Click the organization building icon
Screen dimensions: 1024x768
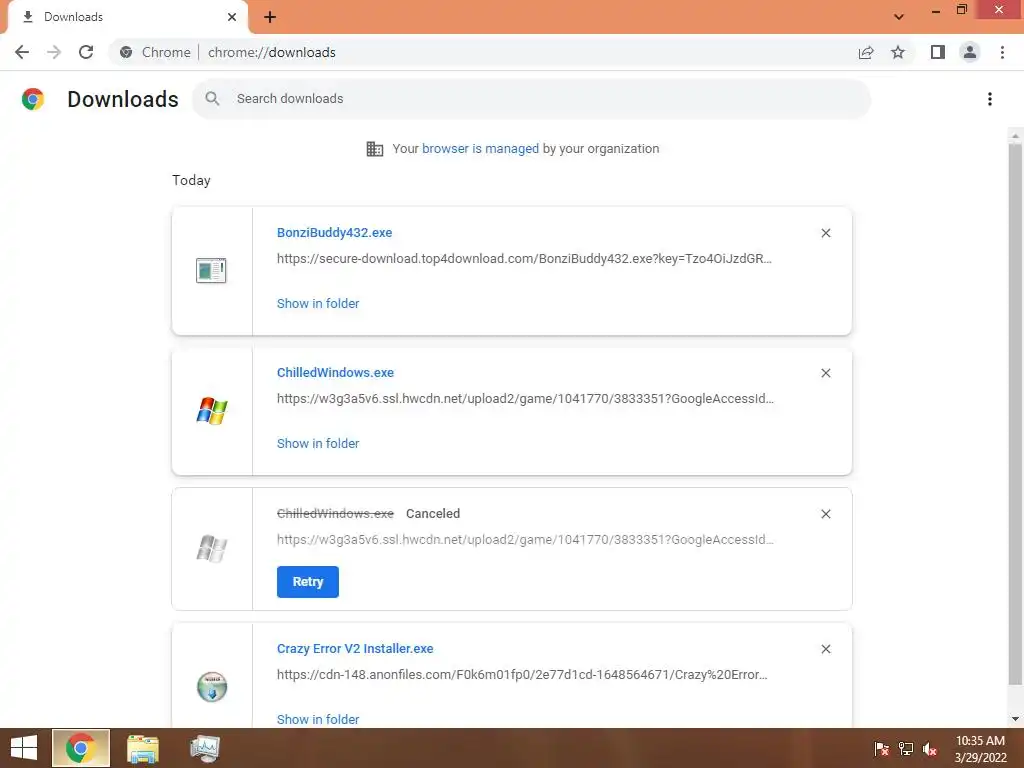pyautogui.click(x=375, y=149)
